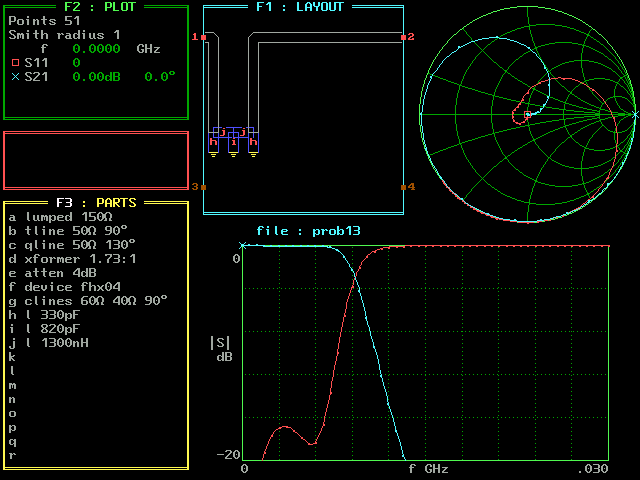Click the '|S| dB' axis label

[x=221, y=349]
